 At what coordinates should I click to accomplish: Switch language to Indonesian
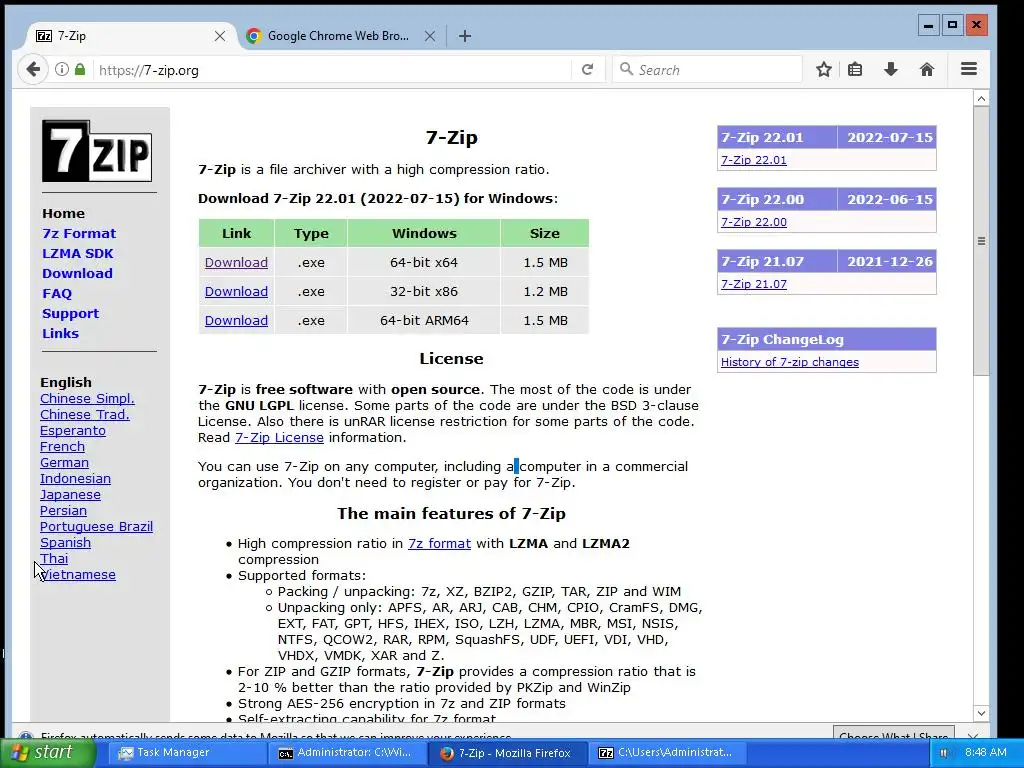pyautogui.click(x=75, y=479)
